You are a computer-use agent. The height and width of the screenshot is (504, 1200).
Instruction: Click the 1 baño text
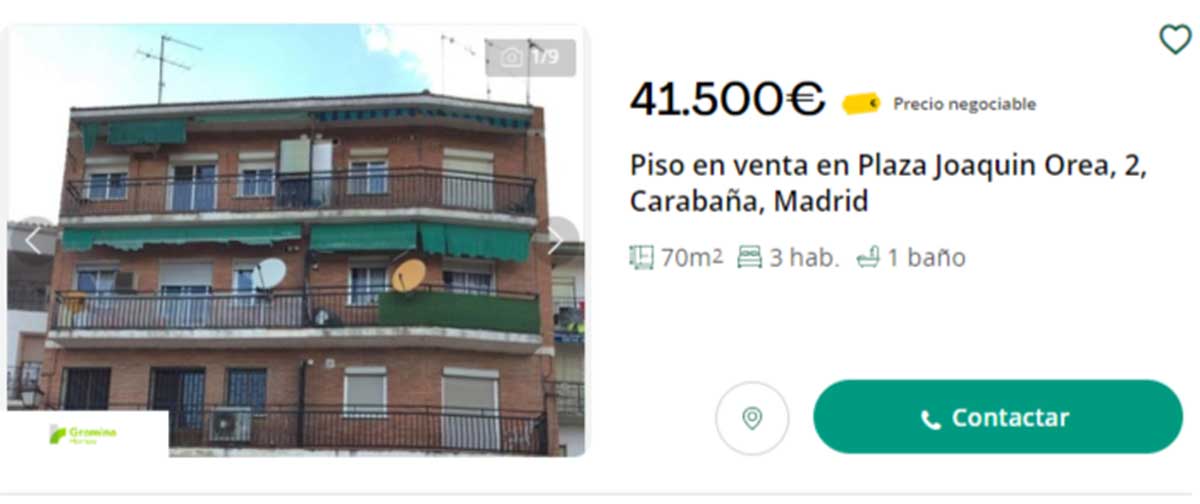[x=926, y=258]
